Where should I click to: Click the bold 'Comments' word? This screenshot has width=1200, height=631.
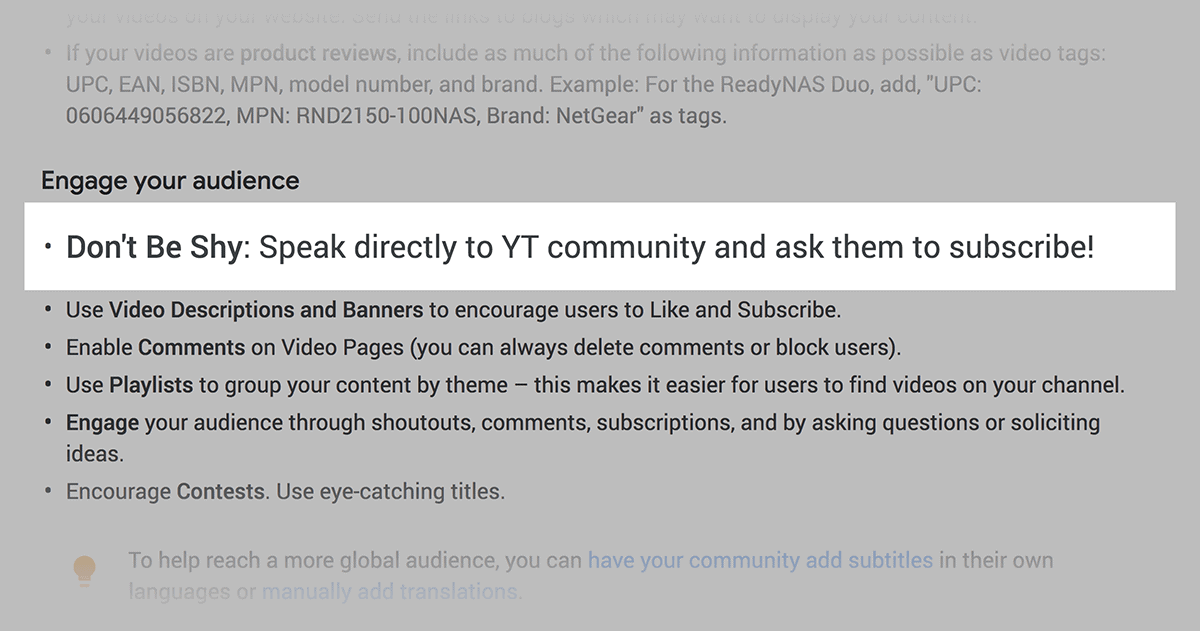point(192,348)
